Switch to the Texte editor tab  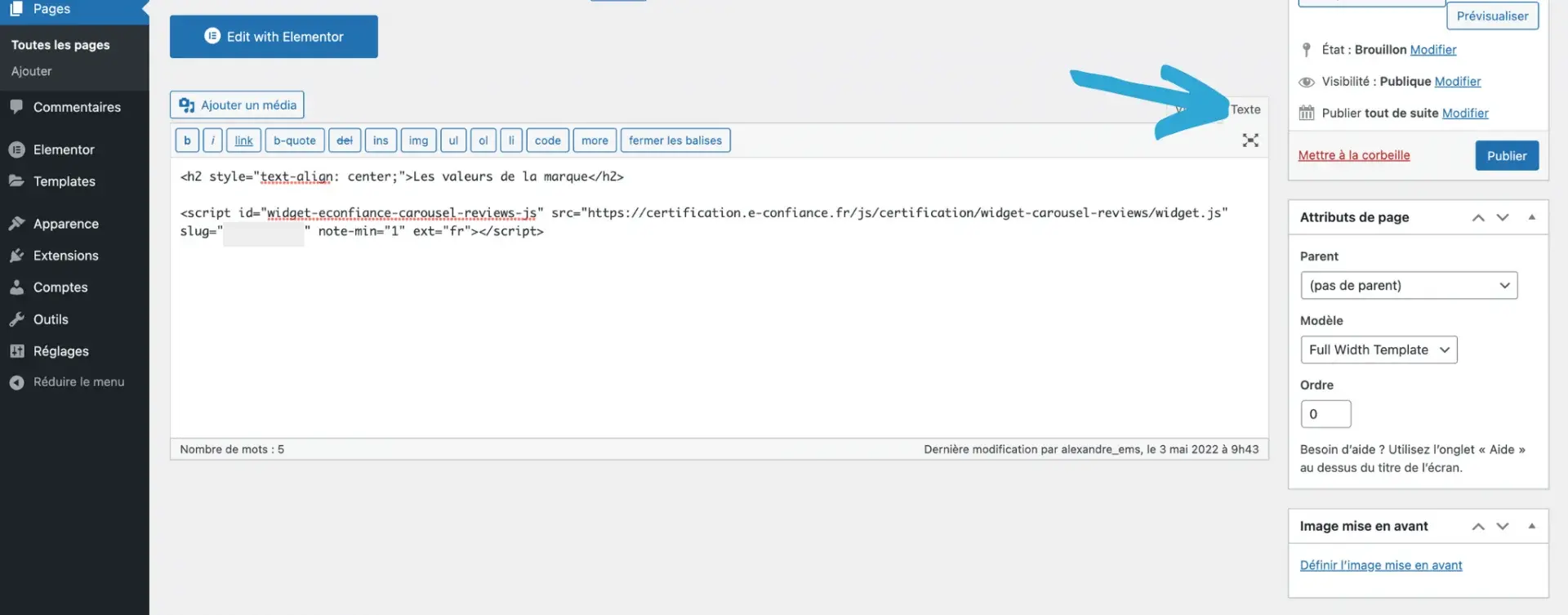point(1245,109)
